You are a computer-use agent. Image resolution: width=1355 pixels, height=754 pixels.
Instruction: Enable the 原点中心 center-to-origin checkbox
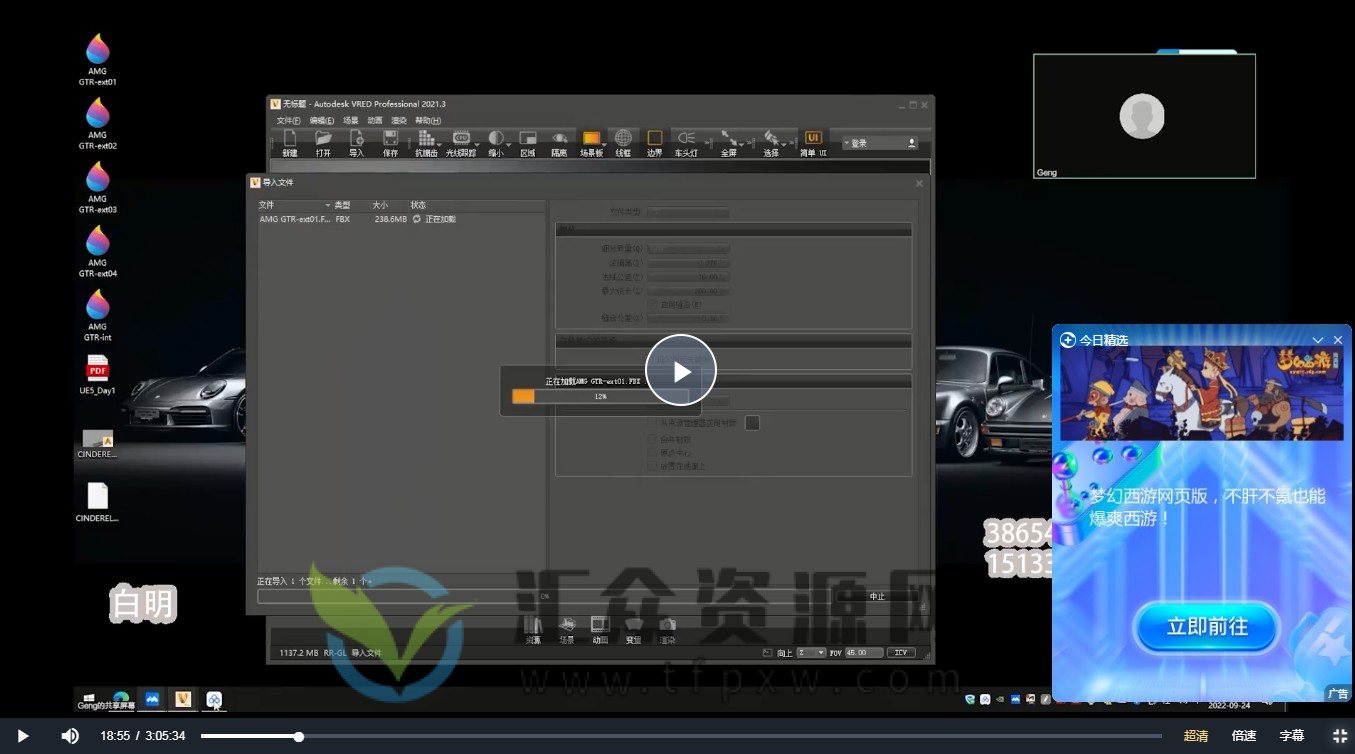tap(652, 452)
